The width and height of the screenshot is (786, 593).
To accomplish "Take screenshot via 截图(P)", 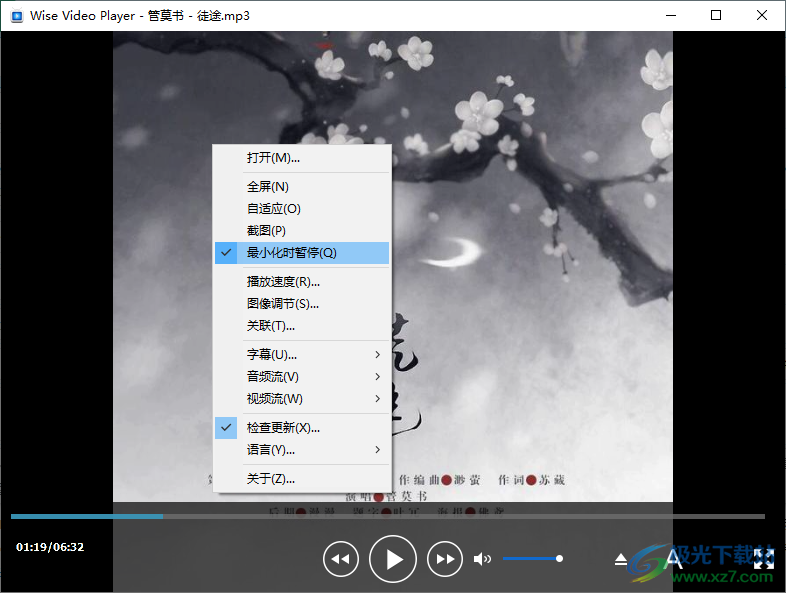I will point(302,231).
